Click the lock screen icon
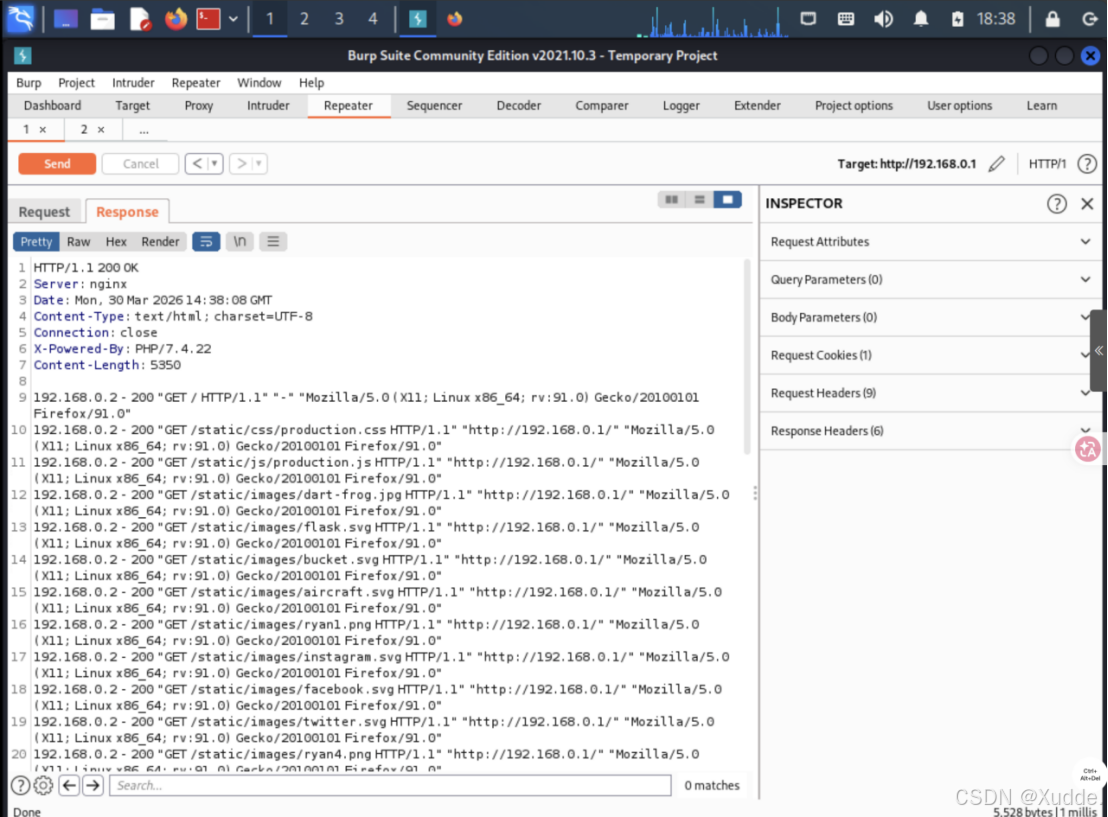The width and height of the screenshot is (1108, 817). pos(1052,19)
